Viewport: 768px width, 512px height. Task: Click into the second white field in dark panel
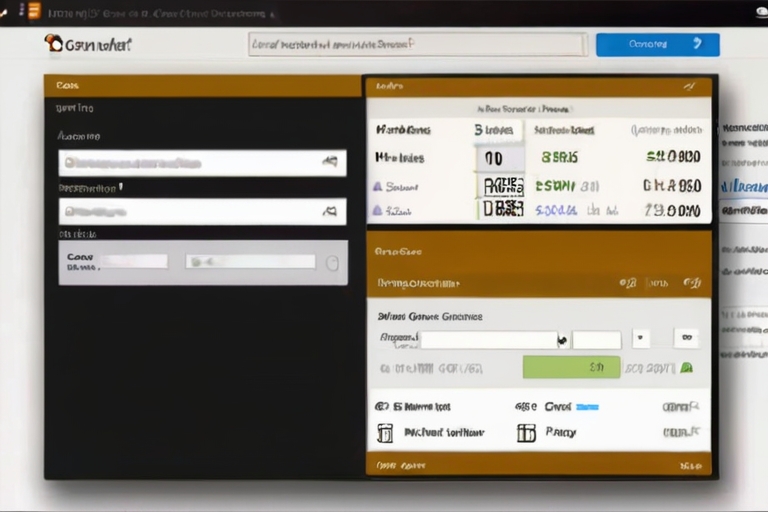(202, 212)
